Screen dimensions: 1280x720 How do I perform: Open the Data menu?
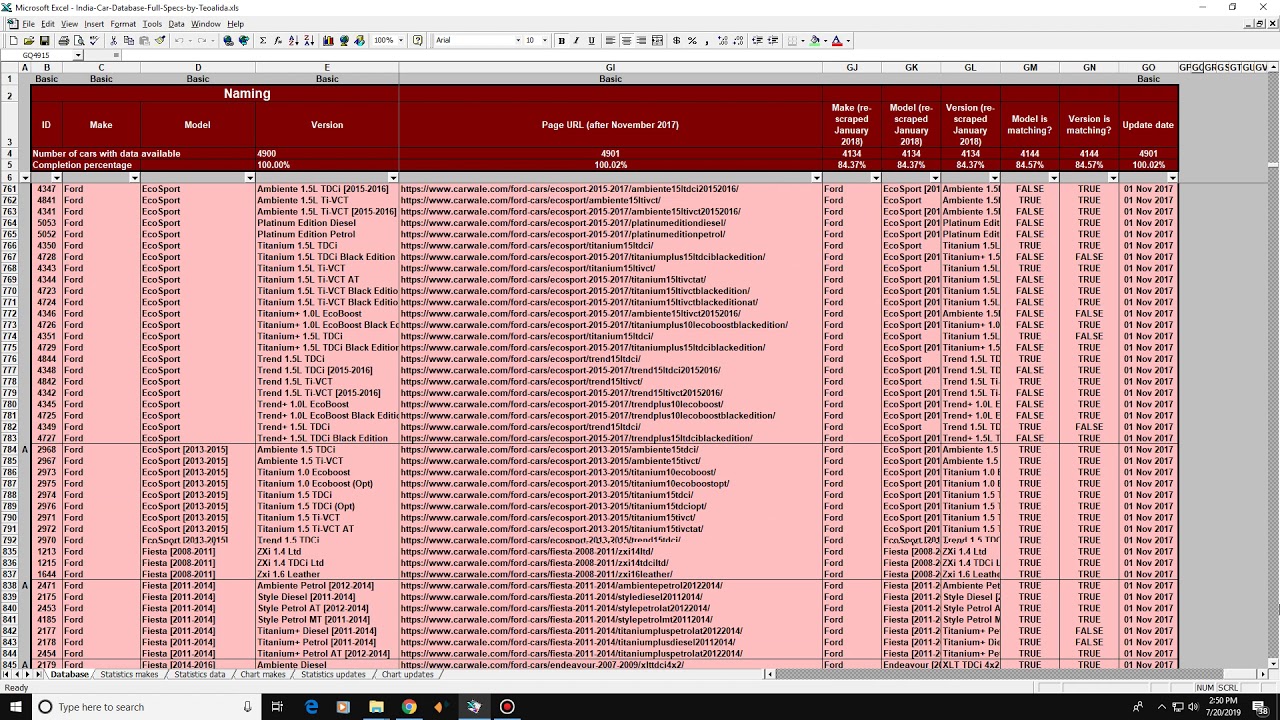176,24
